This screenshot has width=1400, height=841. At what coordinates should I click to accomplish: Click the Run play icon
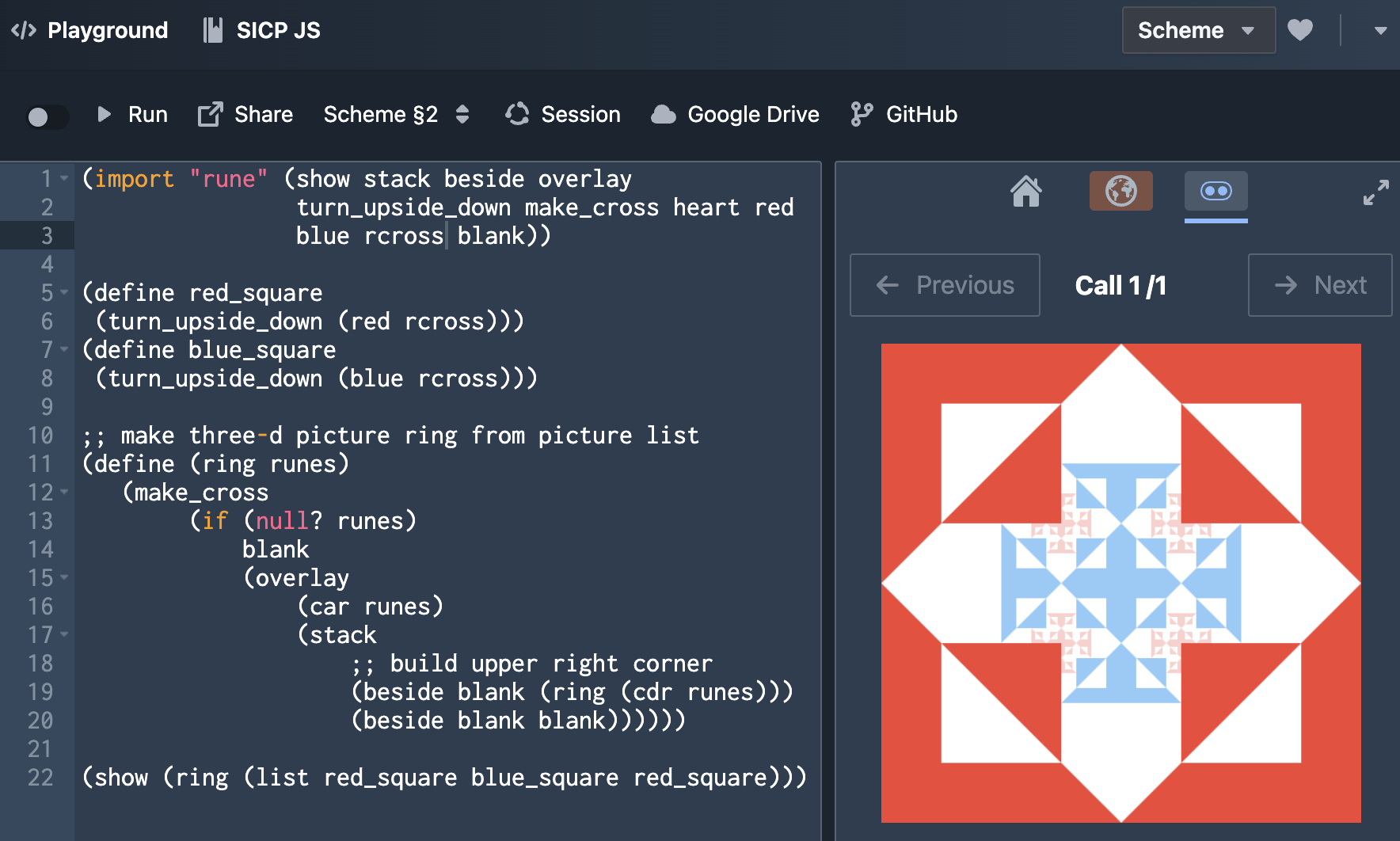coord(104,114)
